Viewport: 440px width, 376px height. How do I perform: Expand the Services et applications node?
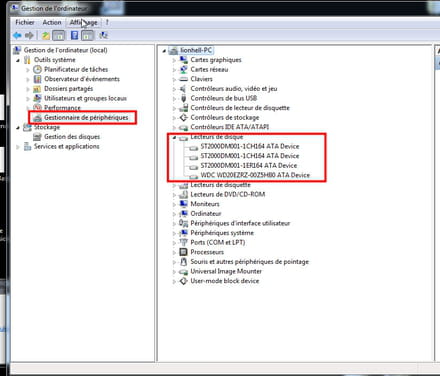click(18, 147)
